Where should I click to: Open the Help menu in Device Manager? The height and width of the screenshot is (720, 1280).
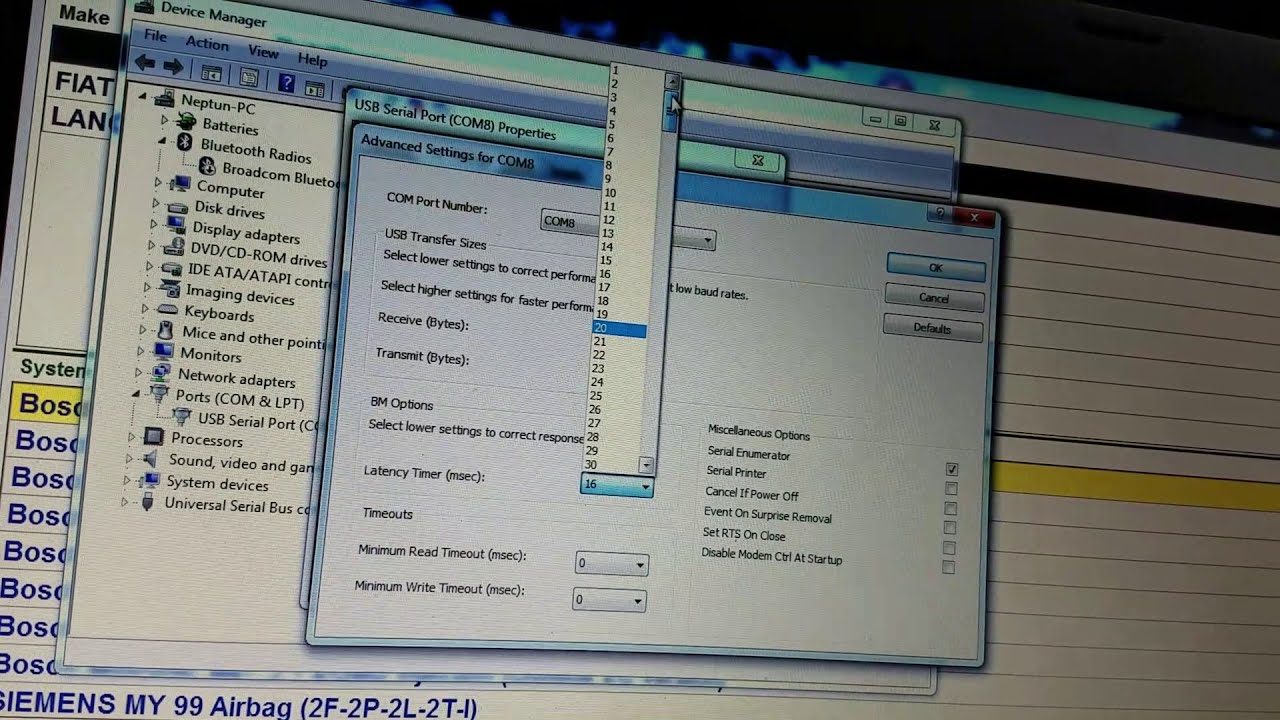click(x=312, y=59)
